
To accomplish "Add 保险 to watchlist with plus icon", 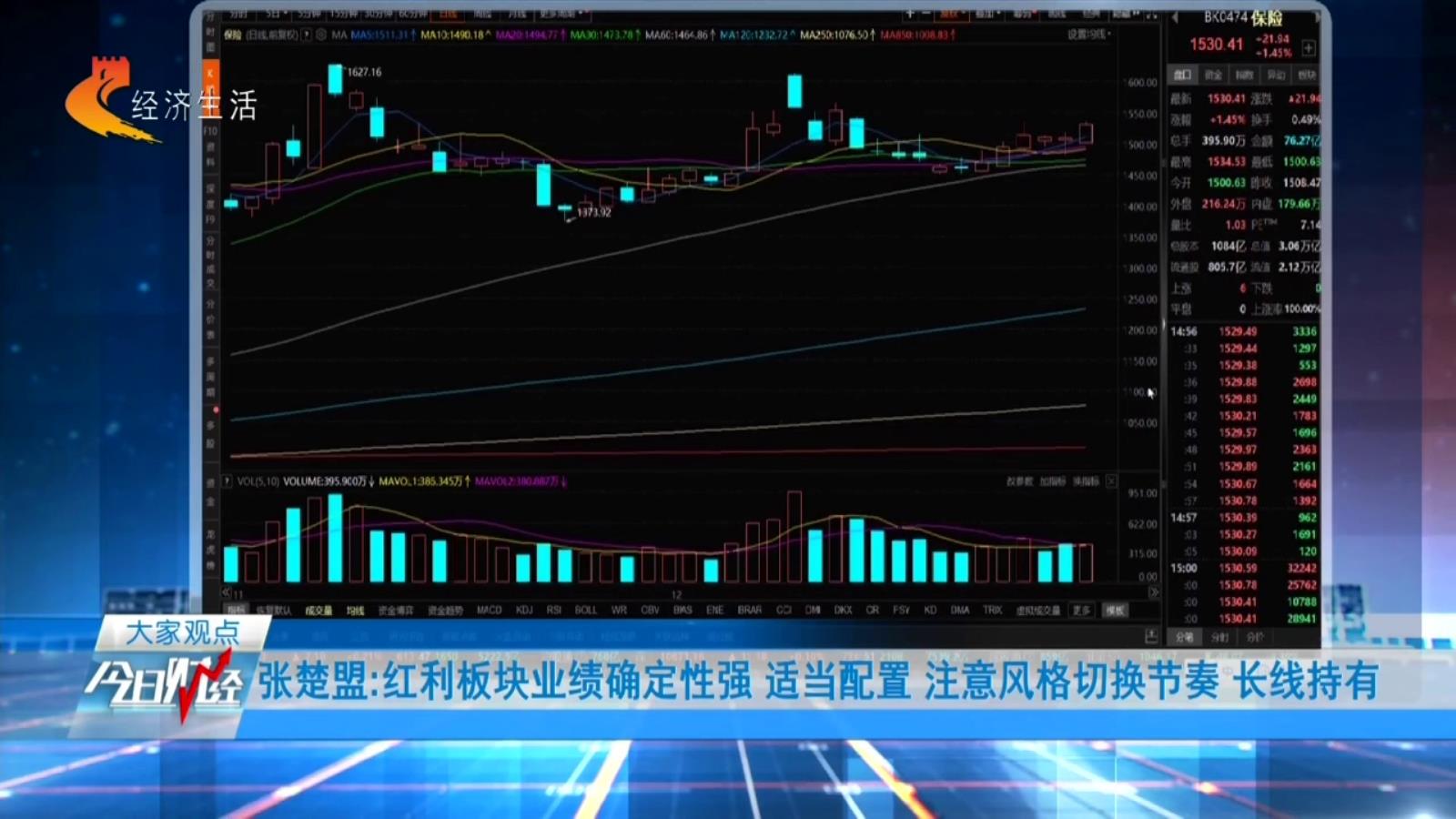I will tap(1309, 47).
